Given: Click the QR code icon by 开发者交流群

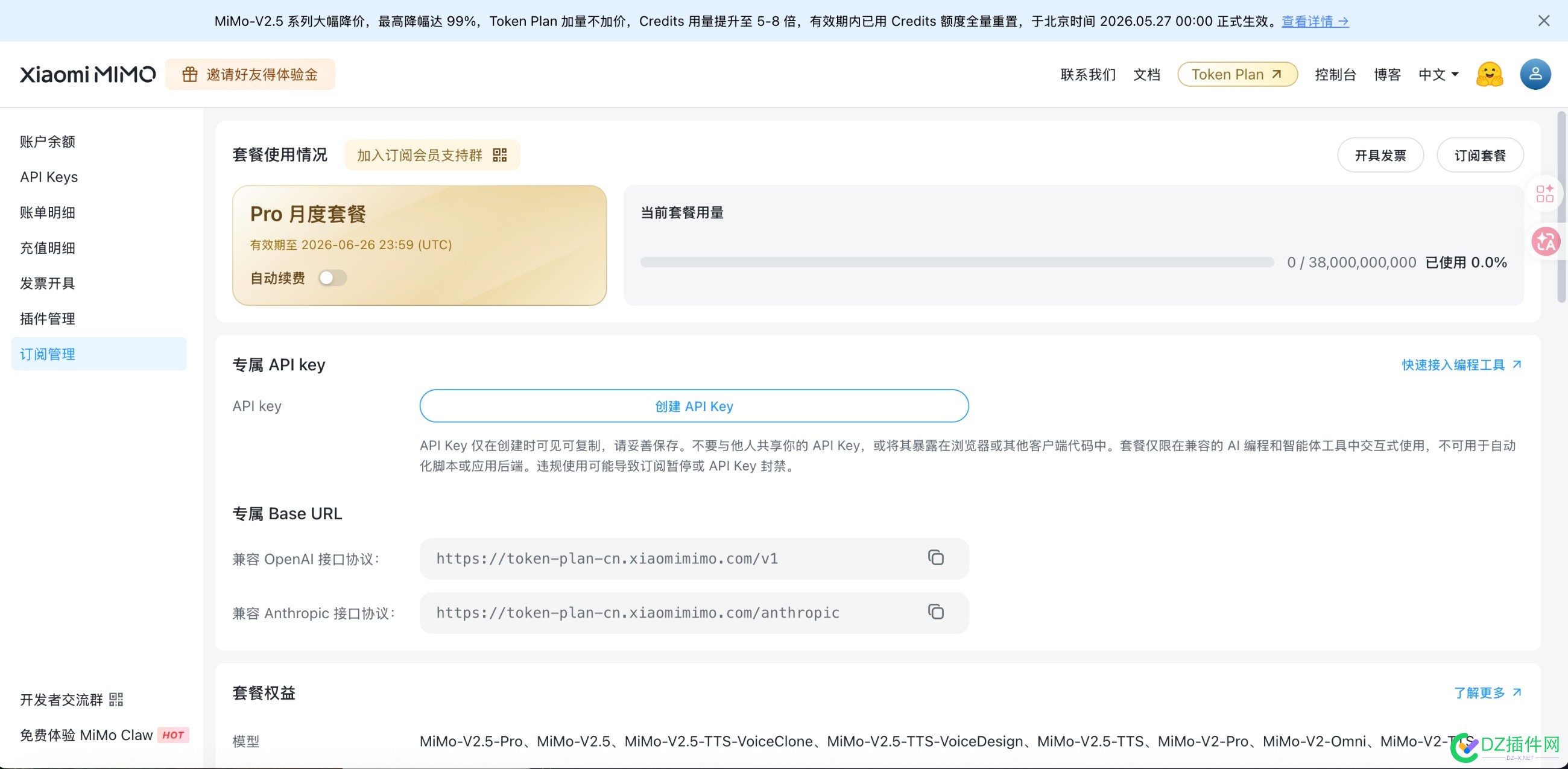Looking at the screenshot, I should click(x=116, y=699).
